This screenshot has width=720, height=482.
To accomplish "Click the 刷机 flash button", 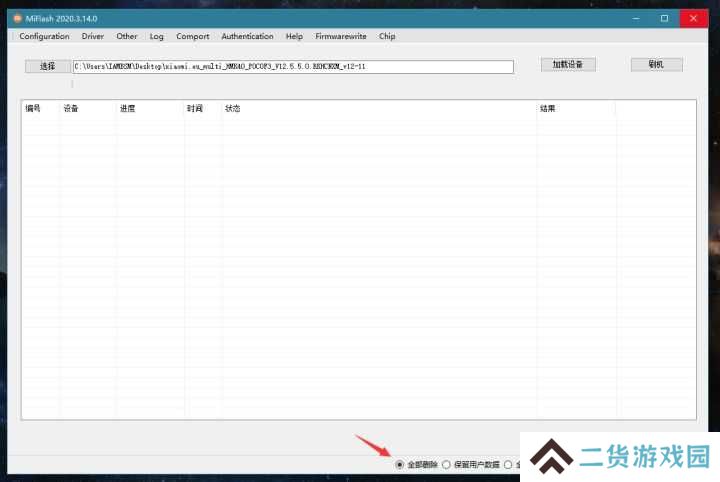I will [x=657, y=65].
